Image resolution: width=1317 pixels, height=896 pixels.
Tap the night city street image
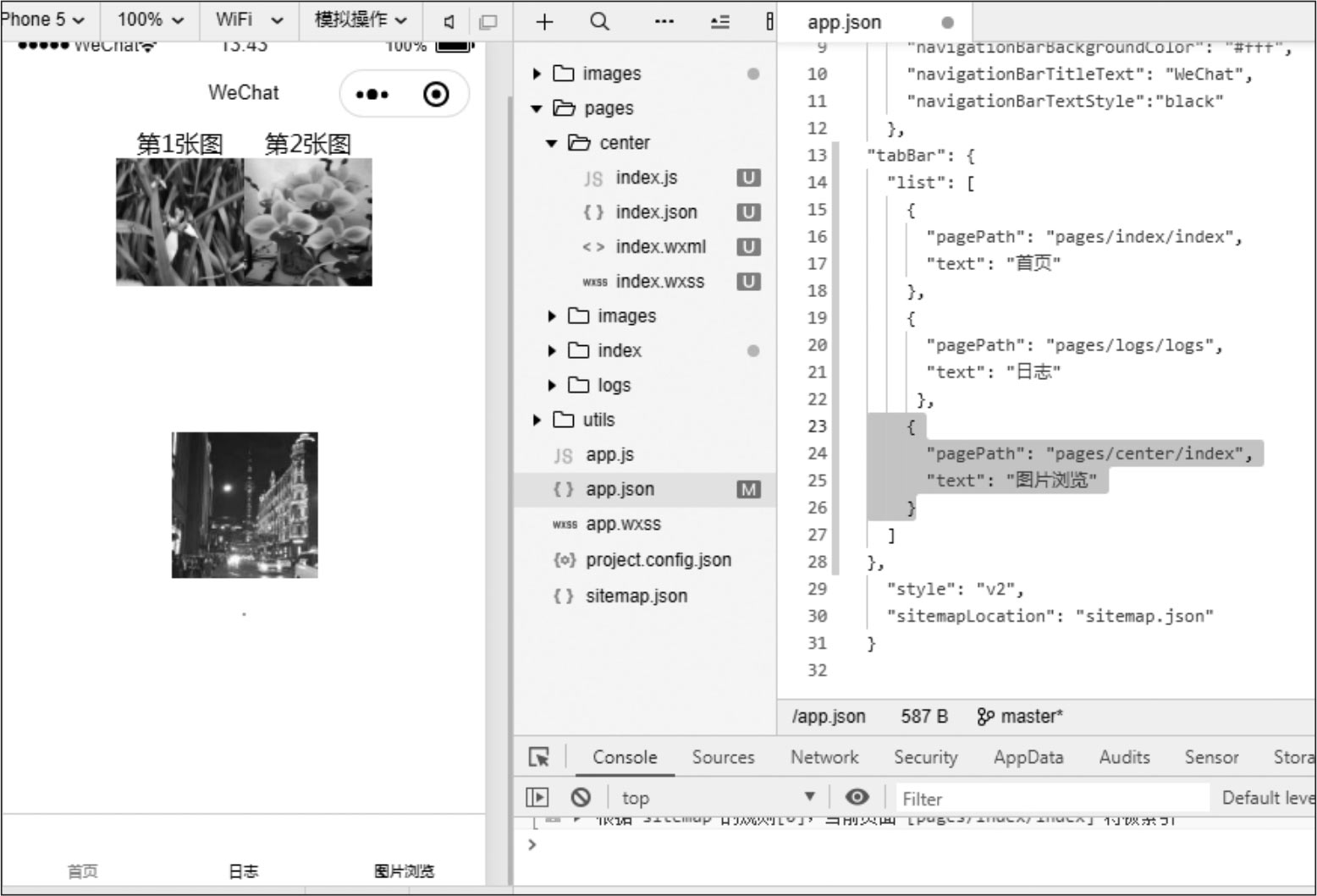(245, 505)
